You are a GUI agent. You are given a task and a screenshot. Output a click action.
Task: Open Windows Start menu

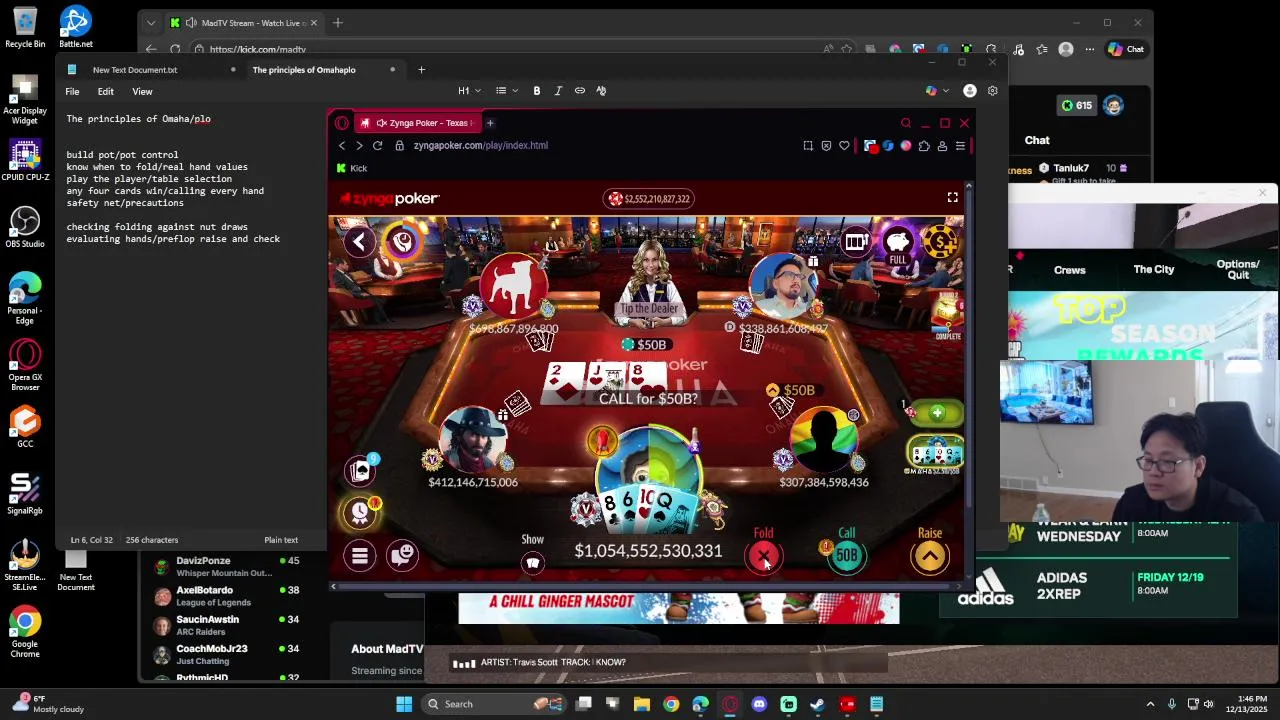(x=404, y=704)
